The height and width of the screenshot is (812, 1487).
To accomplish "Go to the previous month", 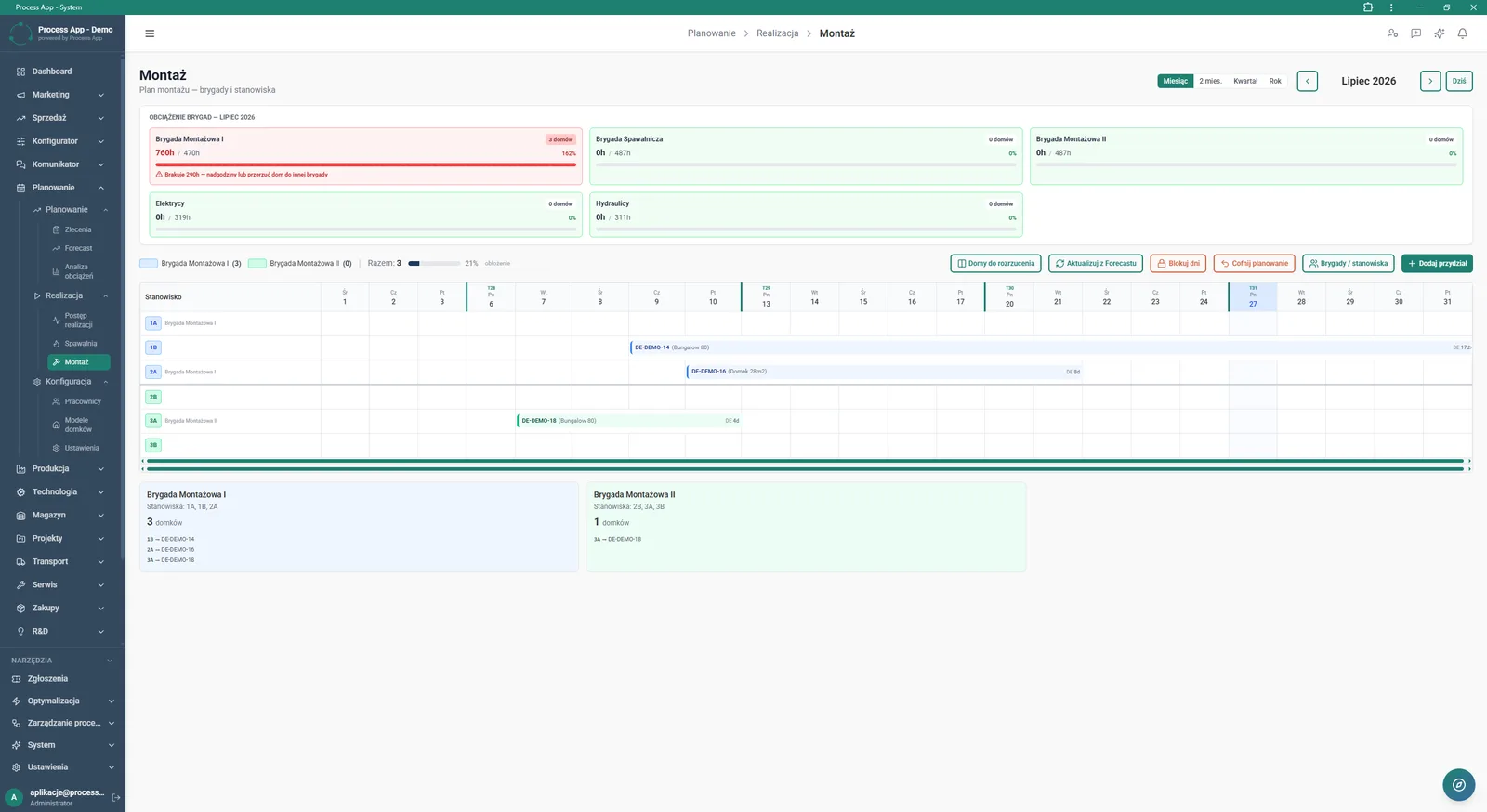I will 1308,81.
